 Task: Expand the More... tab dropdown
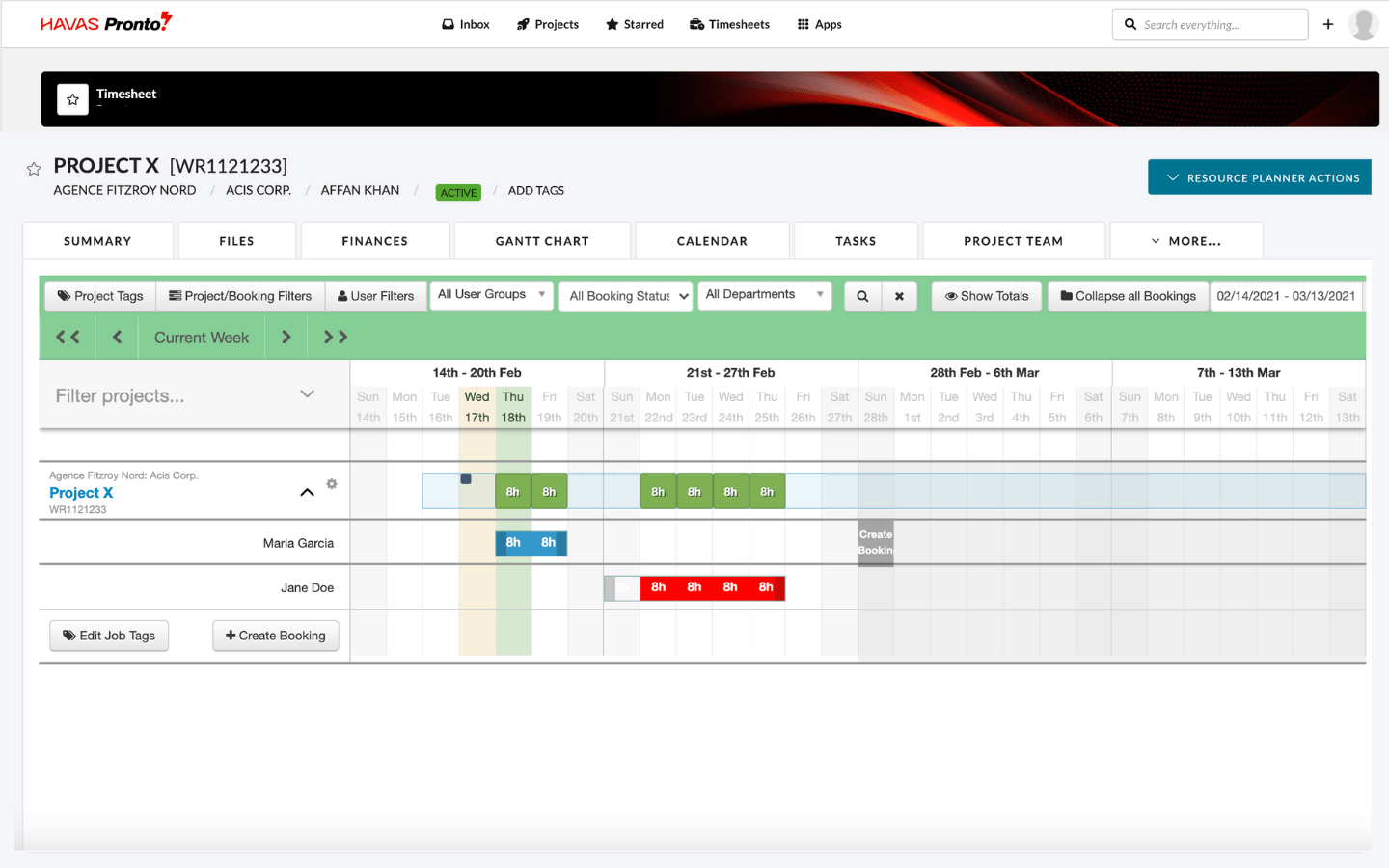coord(1185,241)
